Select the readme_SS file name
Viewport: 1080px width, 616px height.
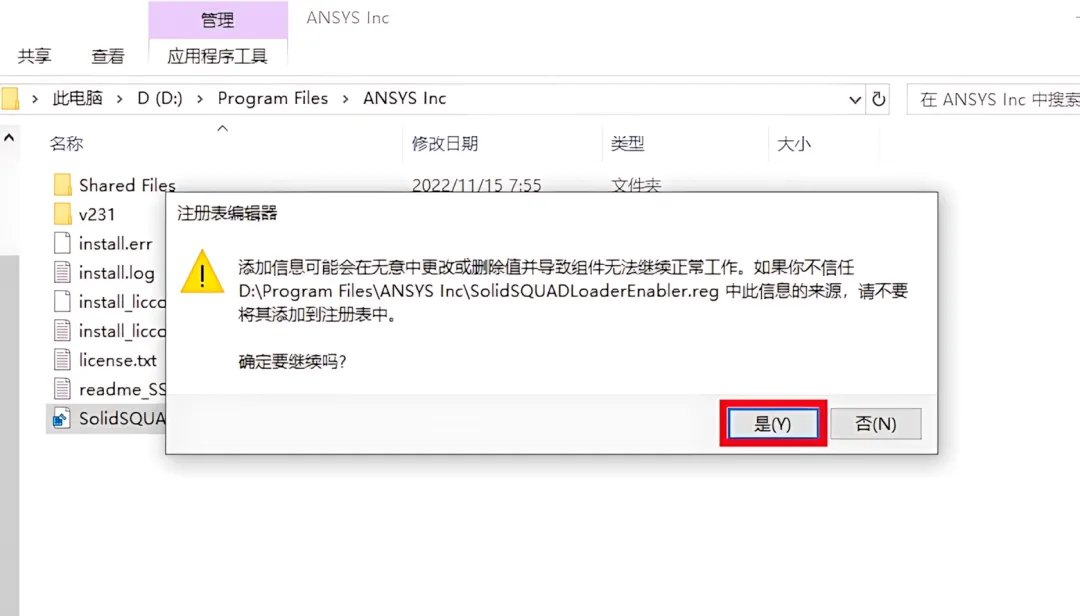click(x=122, y=389)
